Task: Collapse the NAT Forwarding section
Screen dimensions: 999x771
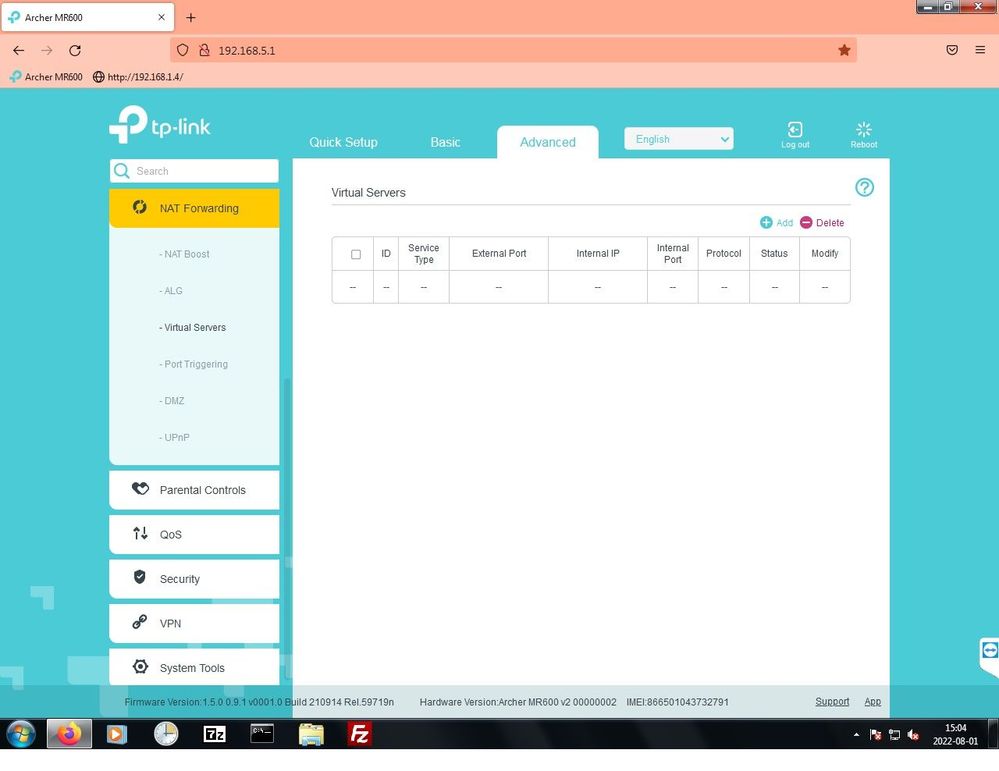Action: pos(194,208)
